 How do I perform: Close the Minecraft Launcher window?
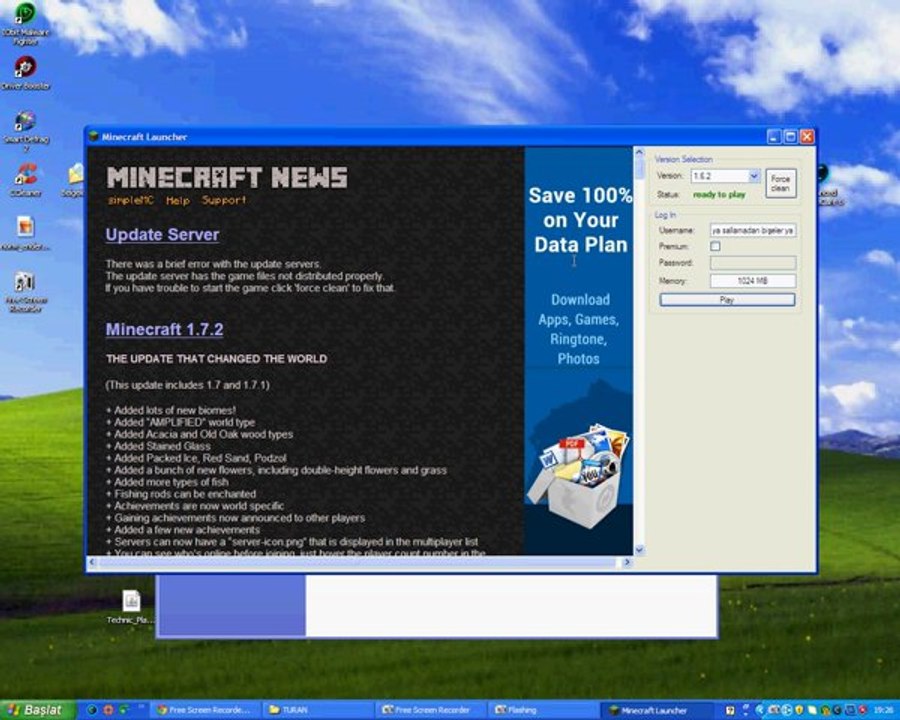[x=807, y=137]
